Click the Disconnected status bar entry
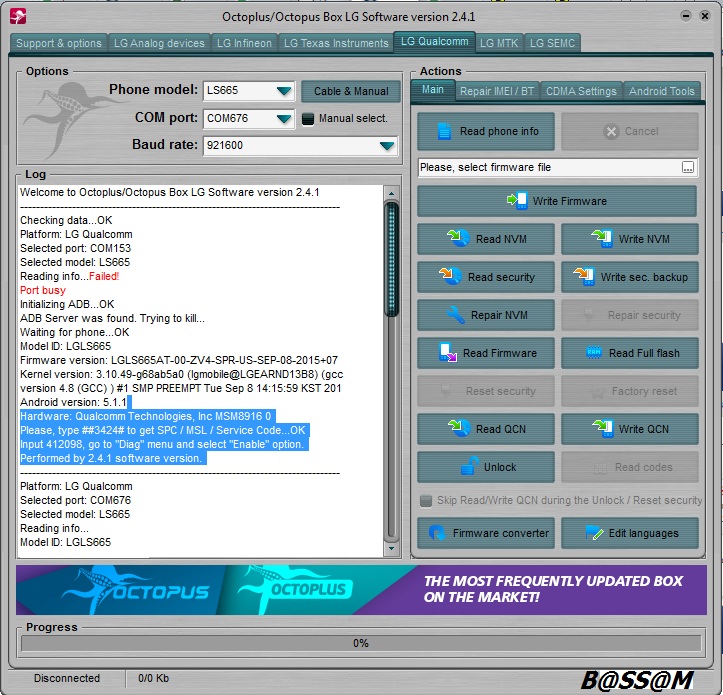723x695 pixels. 67,678
